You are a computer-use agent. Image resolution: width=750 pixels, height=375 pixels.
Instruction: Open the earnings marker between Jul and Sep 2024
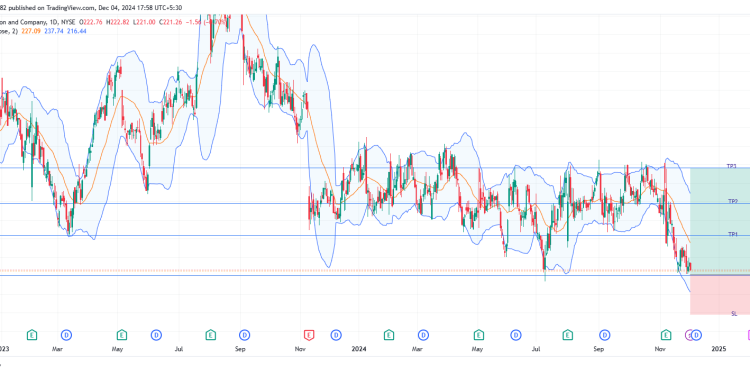tap(568, 334)
